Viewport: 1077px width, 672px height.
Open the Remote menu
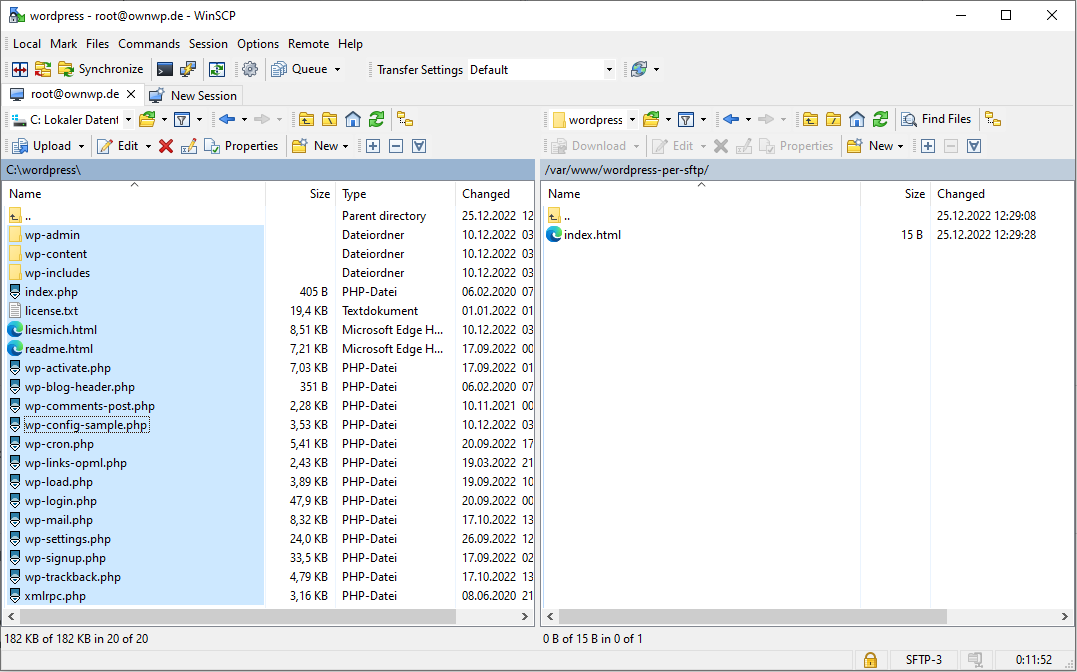pos(308,43)
